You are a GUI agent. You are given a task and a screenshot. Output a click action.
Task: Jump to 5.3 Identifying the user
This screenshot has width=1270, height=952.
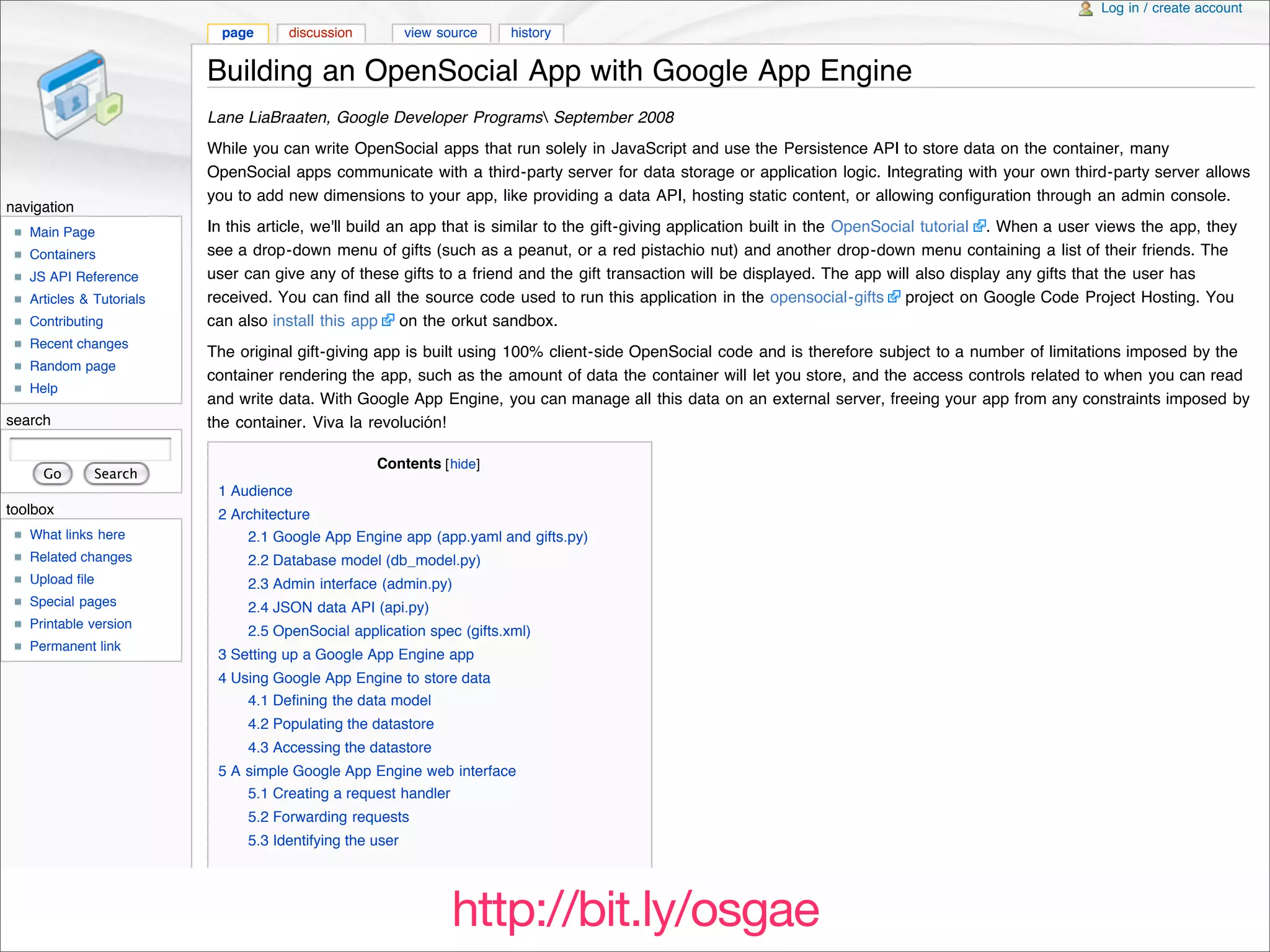(x=322, y=840)
